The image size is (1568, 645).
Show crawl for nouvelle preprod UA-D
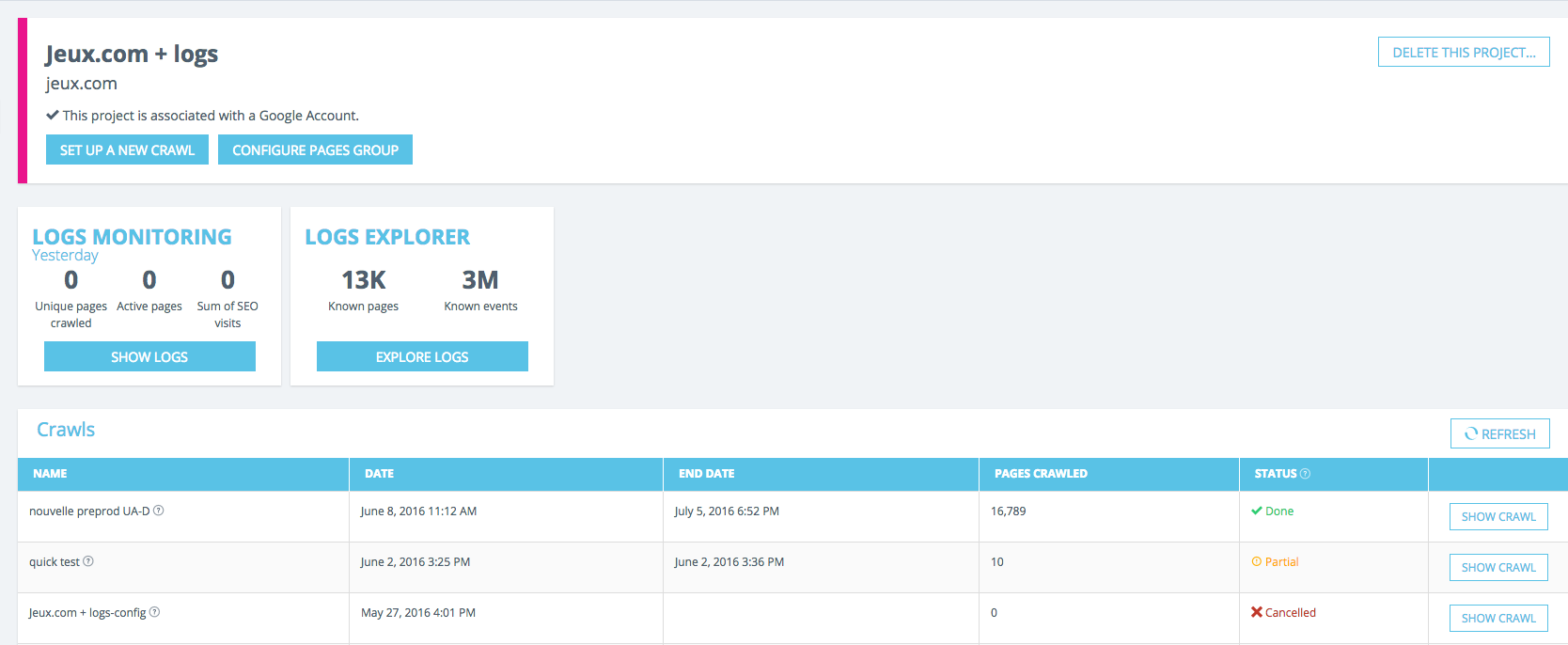(1498, 516)
